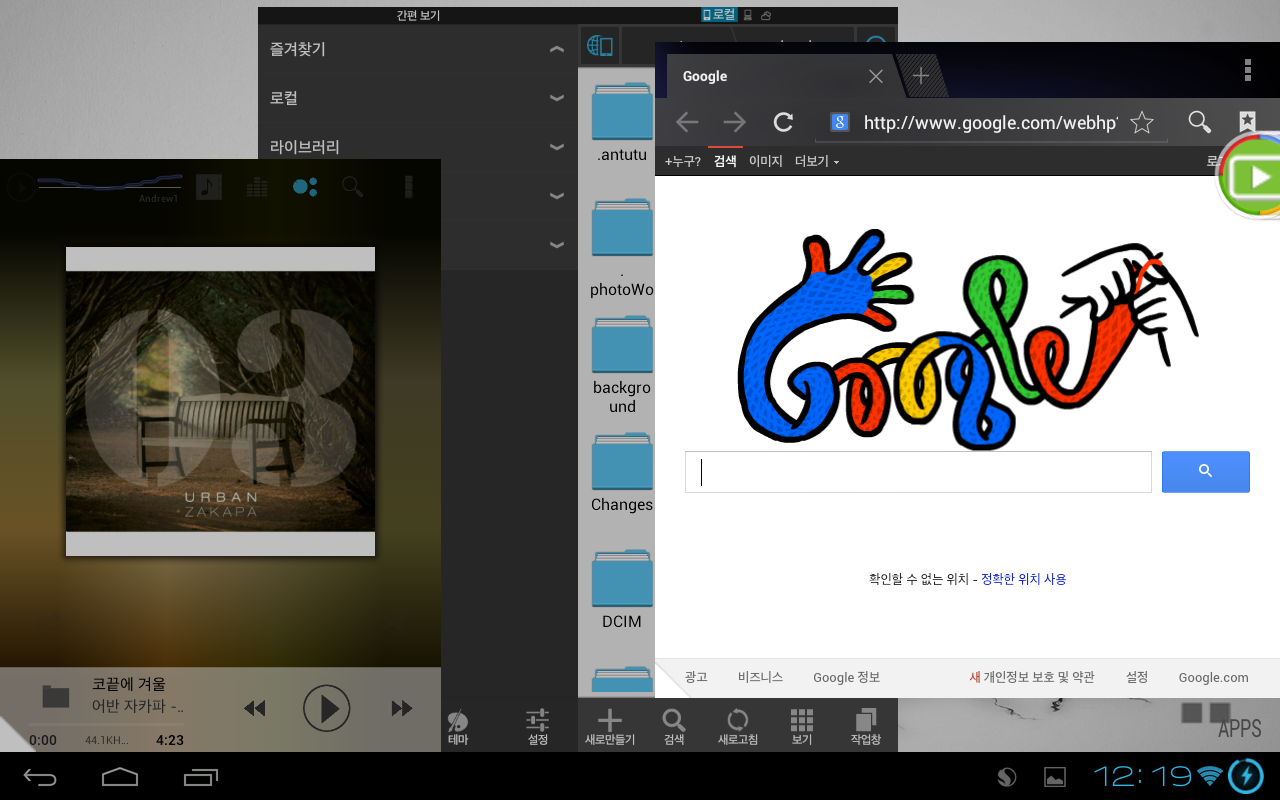1280x800 pixels.
Task: Tap 작업창 windows in file manager toolbar
Action: (866, 727)
